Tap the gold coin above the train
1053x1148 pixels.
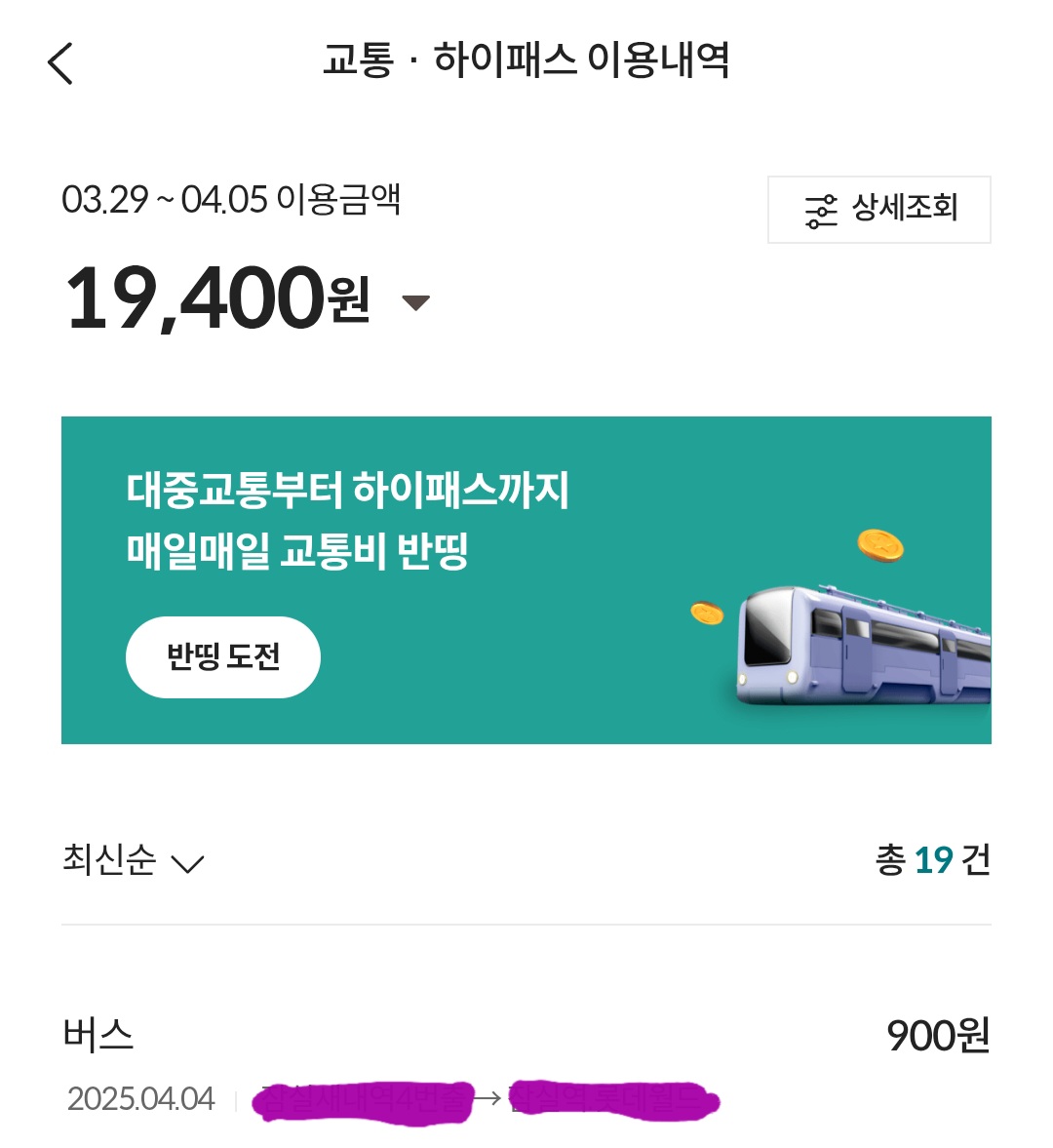click(x=880, y=545)
